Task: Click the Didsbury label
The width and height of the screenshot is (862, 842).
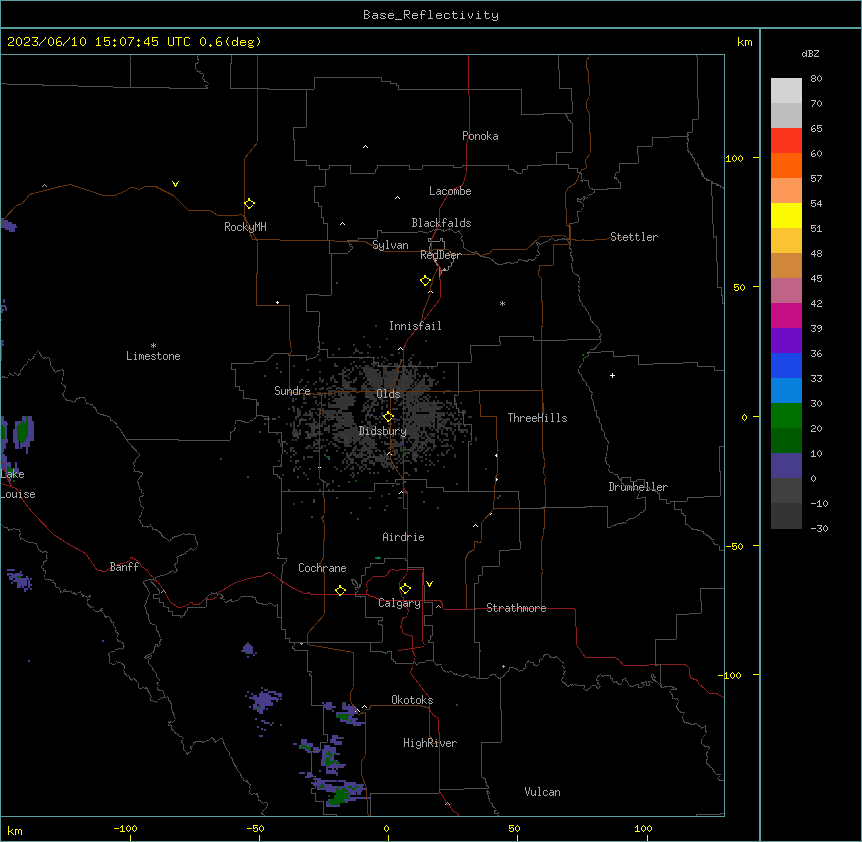Action: (382, 431)
